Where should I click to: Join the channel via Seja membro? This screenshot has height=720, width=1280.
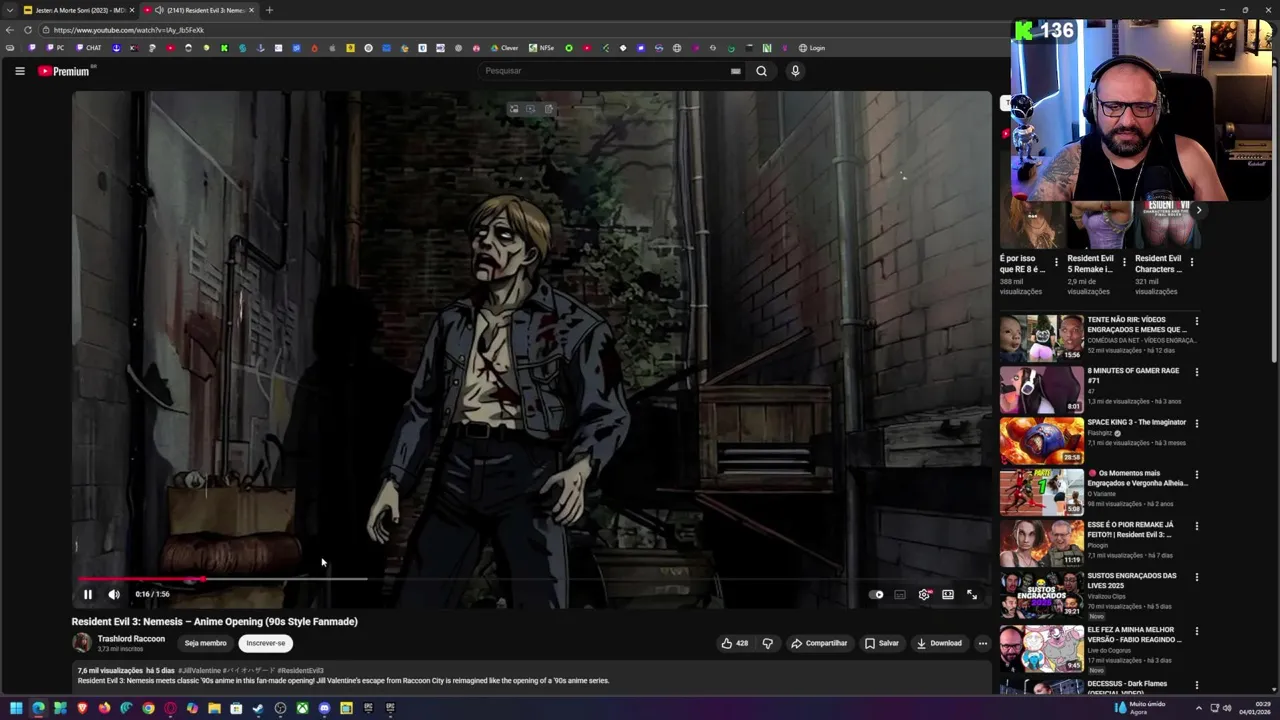click(205, 643)
